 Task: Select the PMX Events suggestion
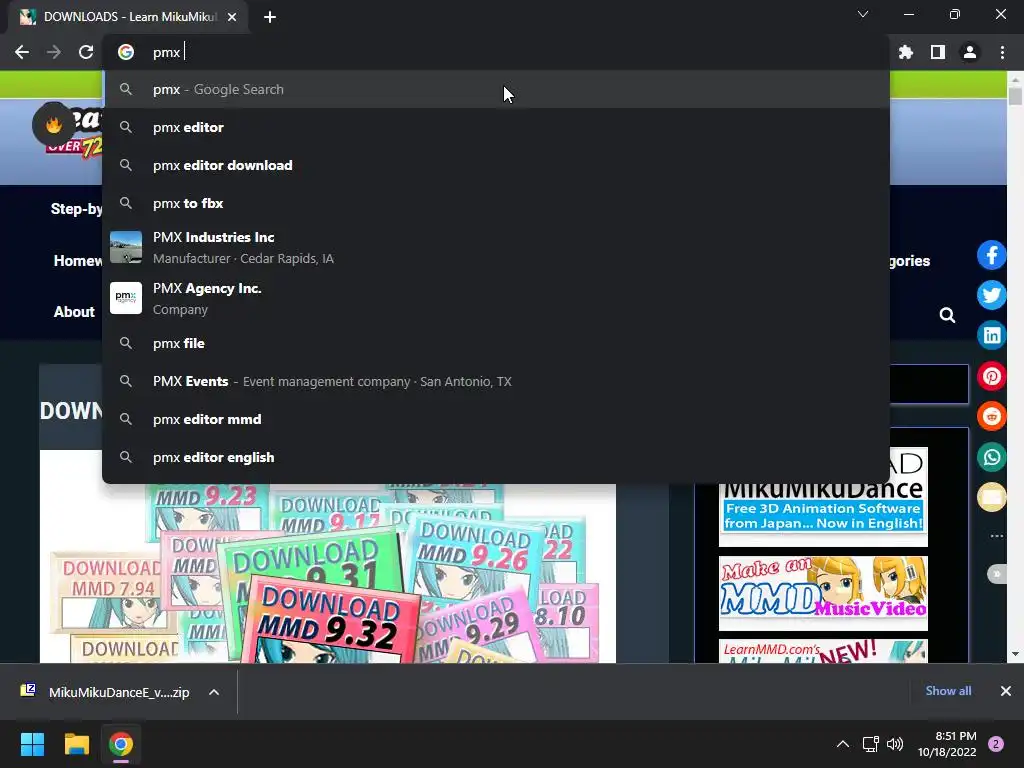496,381
